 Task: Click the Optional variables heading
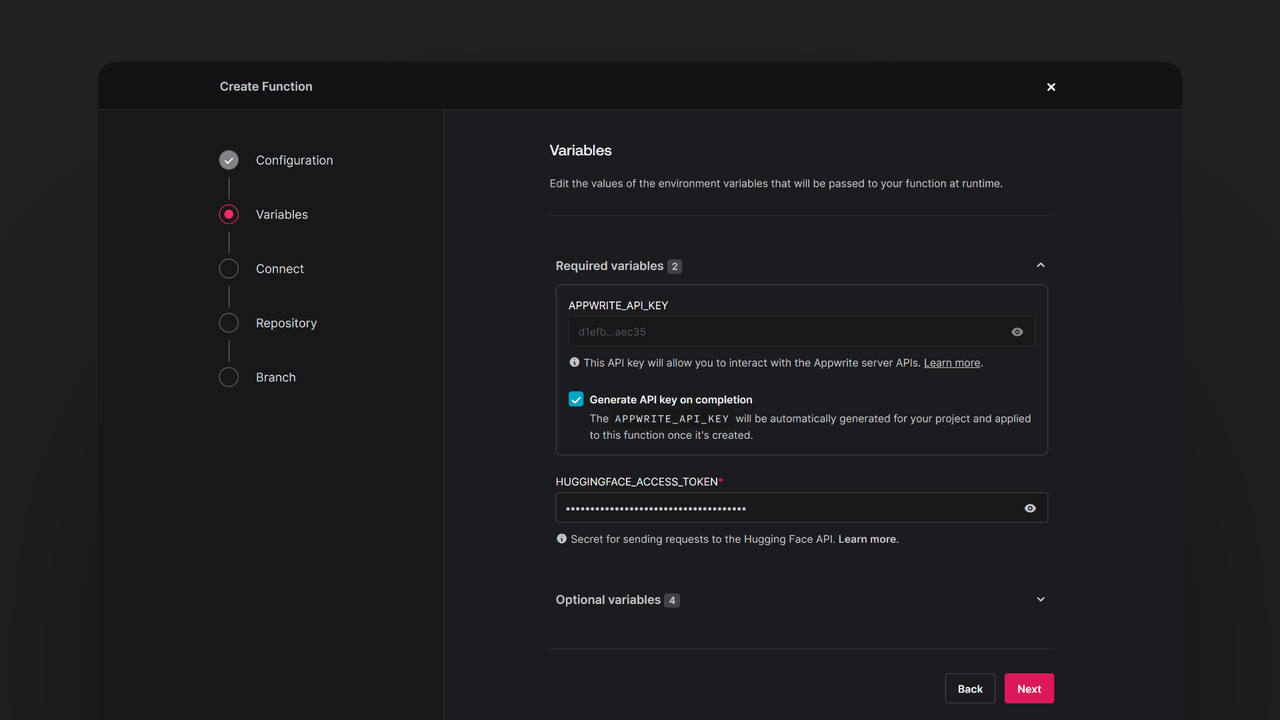coord(608,600)
